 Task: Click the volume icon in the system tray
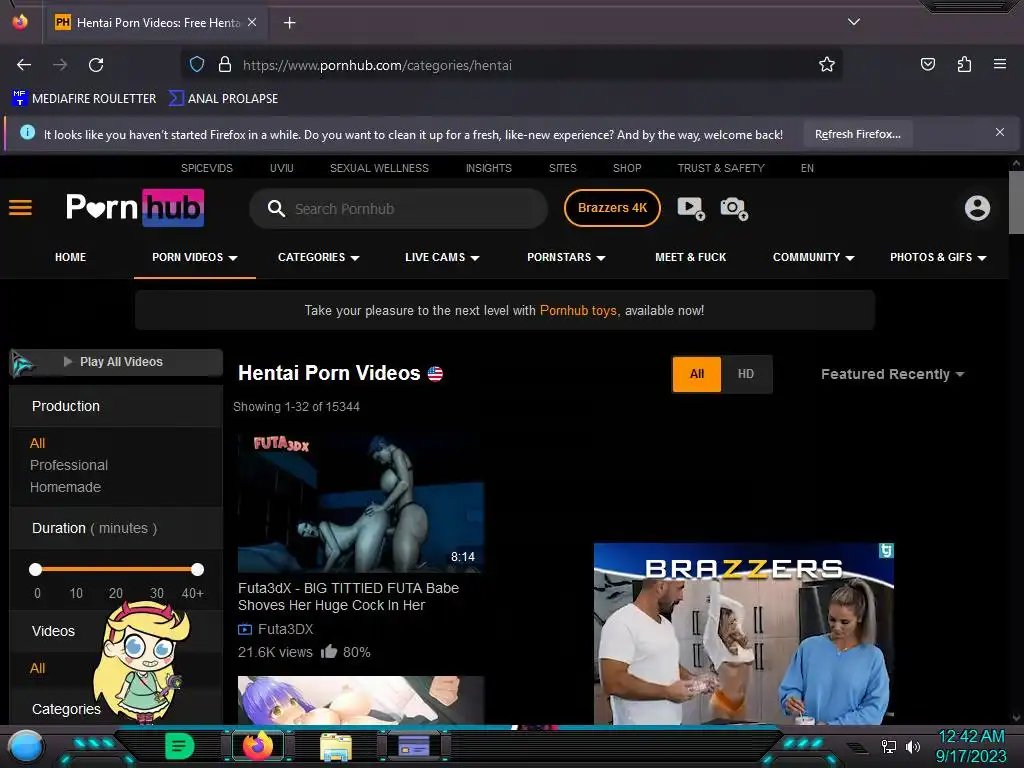(913, 746)
